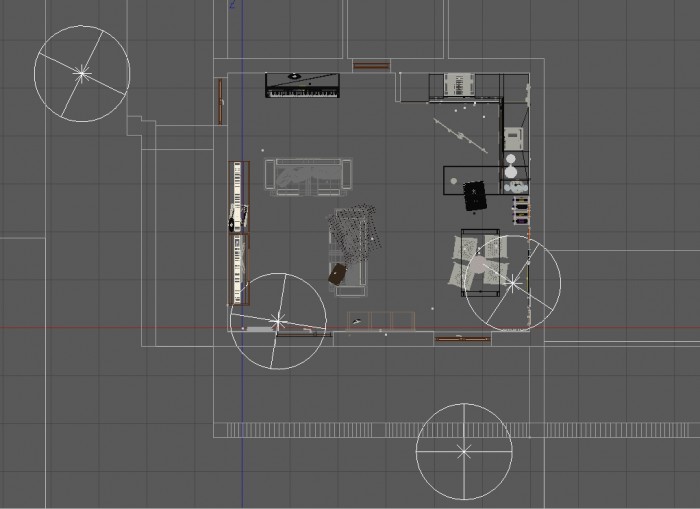Select the wooden door in the left wall
The width and height of the screenshot is (700, 509).
tap(220, 102)
